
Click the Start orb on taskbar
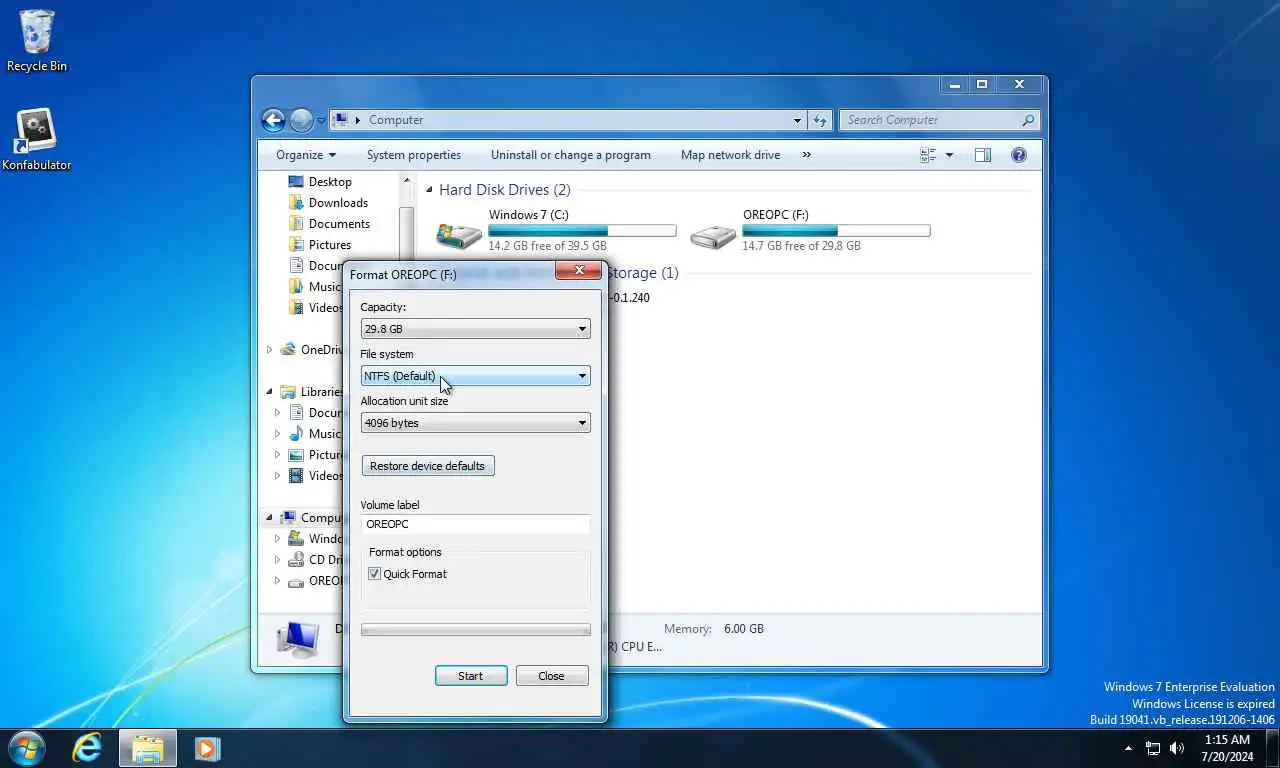(x=26, y=748)
